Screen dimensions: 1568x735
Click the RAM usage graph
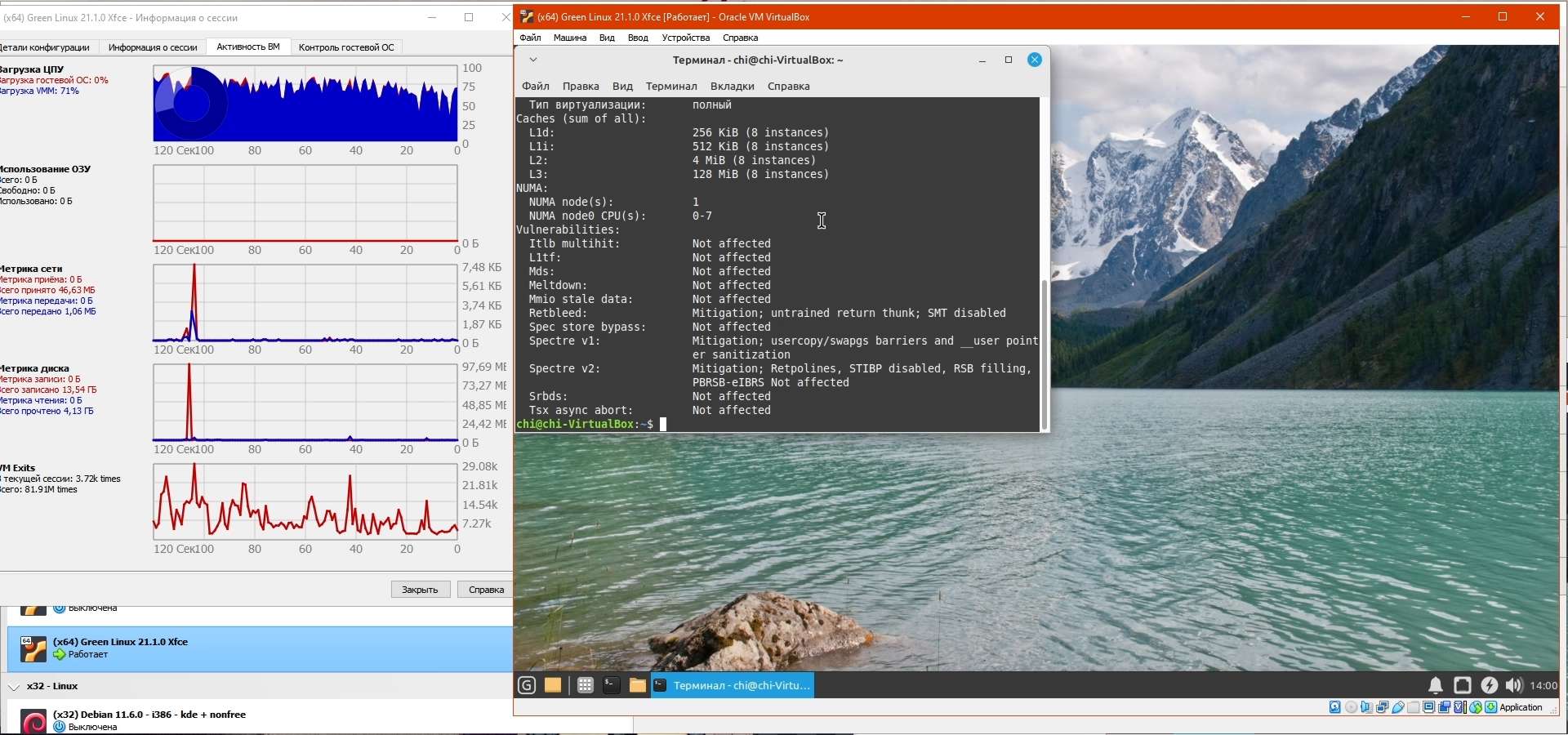tap(305, 203)
